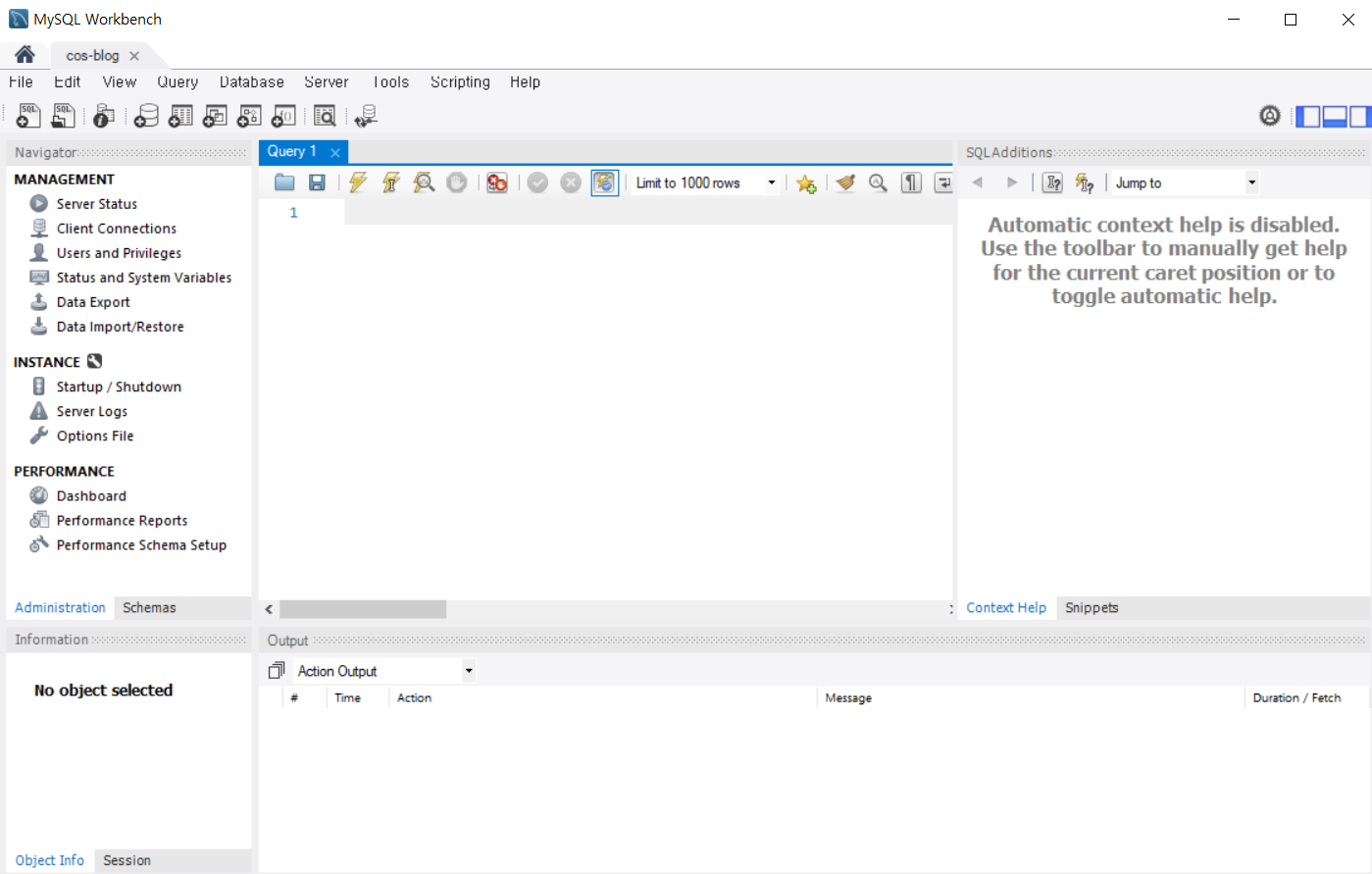
Task: Switch to the Session tab
Action: [x=127, y=860]
